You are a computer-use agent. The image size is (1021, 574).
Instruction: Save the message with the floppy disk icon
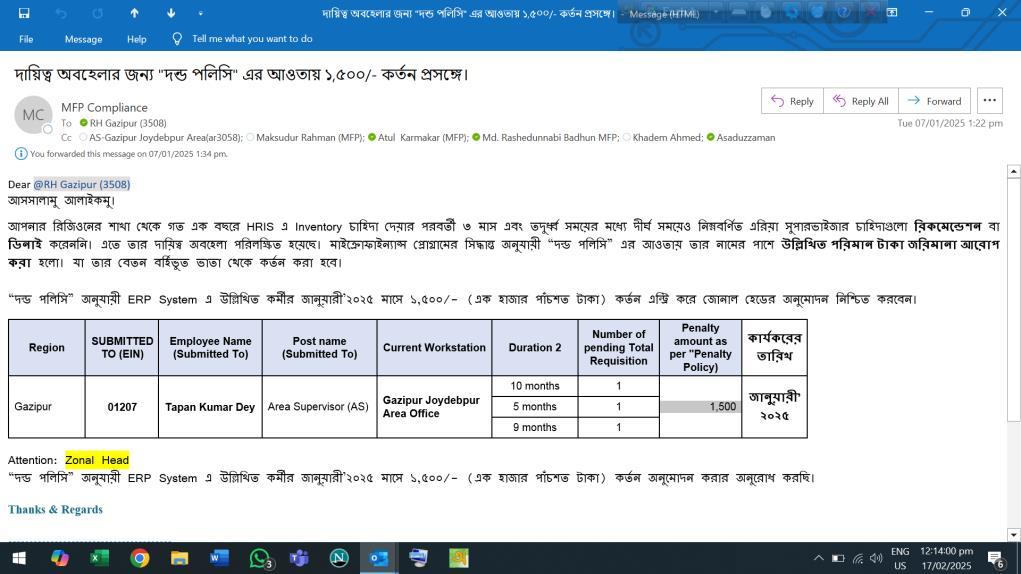[x=24, y=13]
